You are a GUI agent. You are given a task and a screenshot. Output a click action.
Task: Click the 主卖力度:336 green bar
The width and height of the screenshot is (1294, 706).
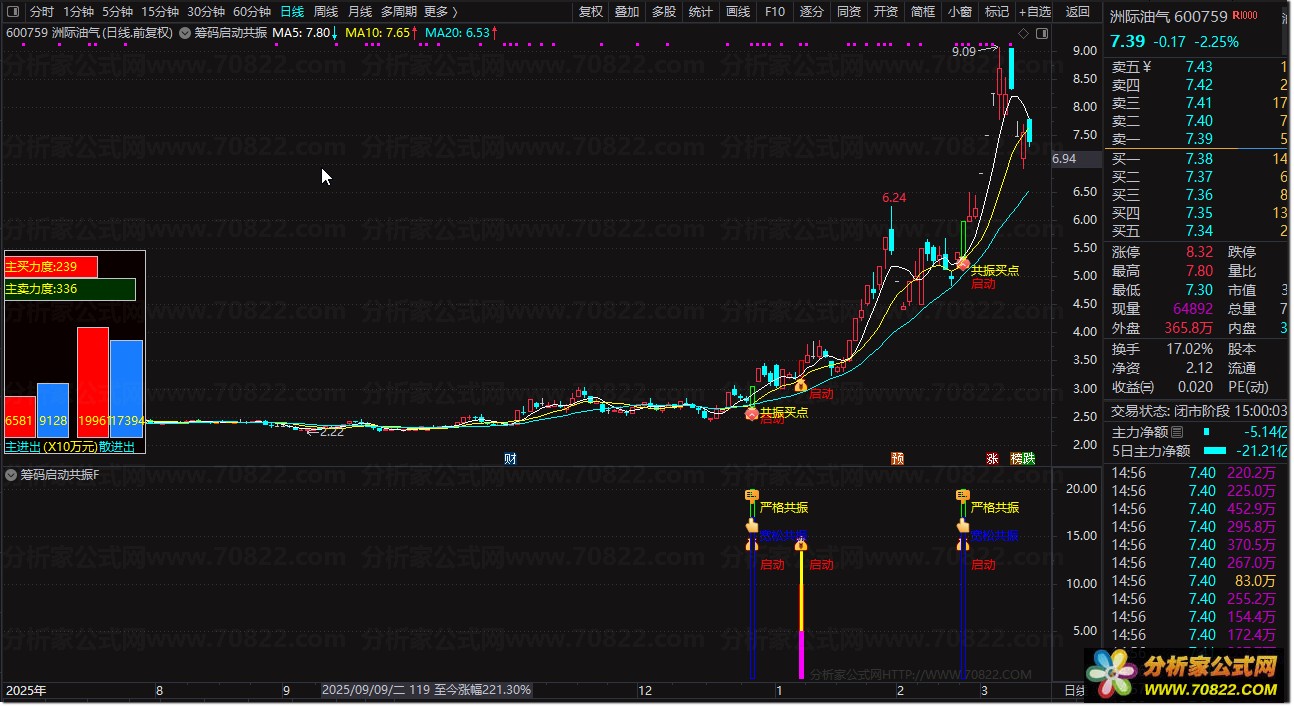click(70, 289)
